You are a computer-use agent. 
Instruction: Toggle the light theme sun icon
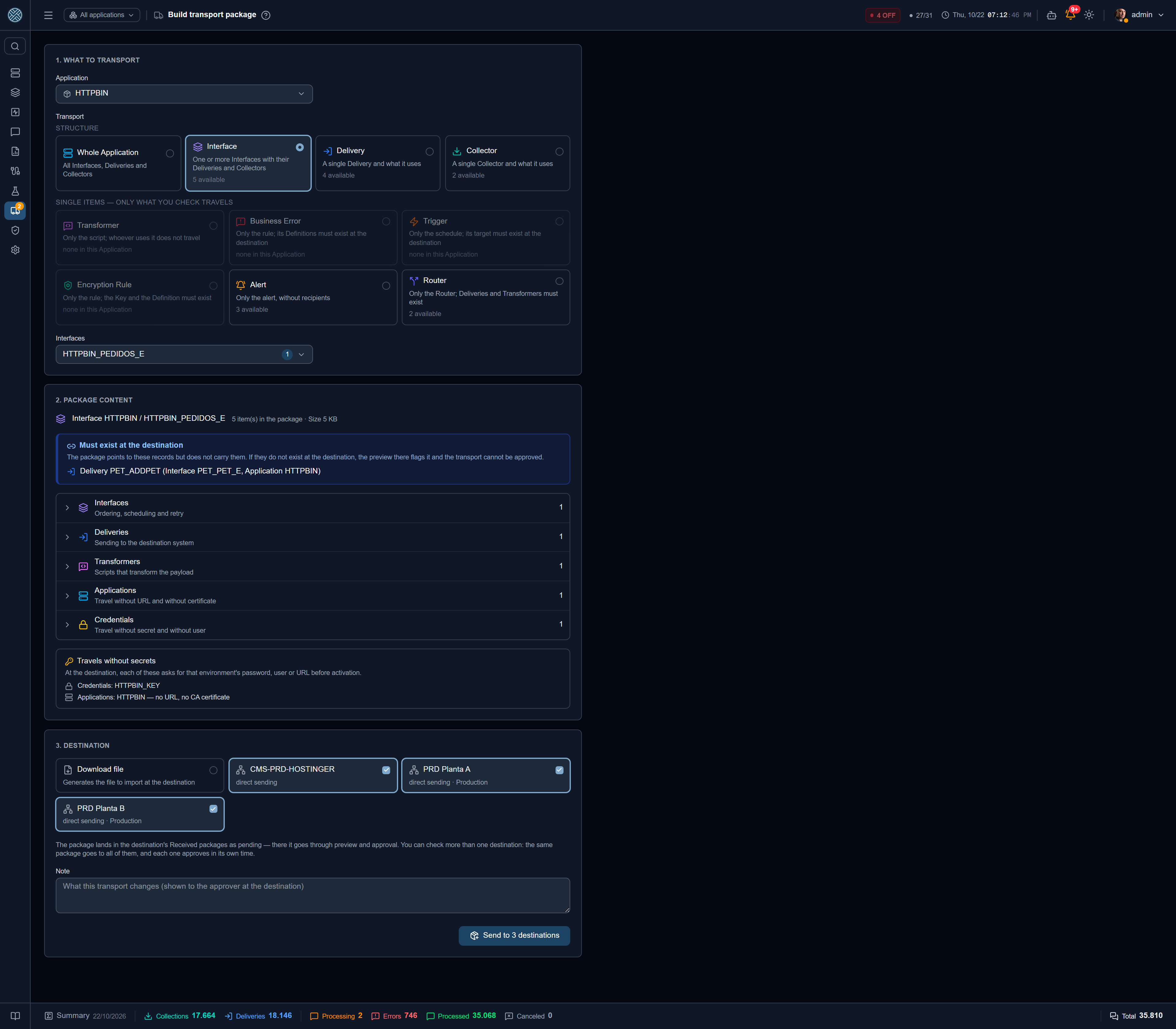click(x=1089, y=15)
